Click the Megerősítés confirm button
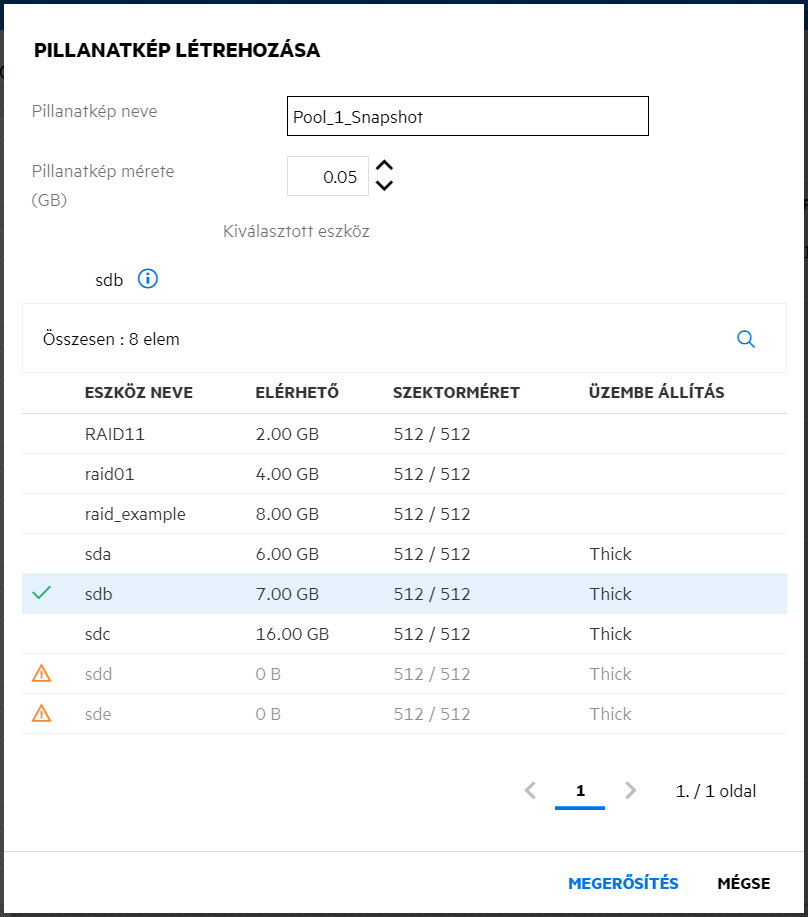The image size is (808, 917). [623, 883]
